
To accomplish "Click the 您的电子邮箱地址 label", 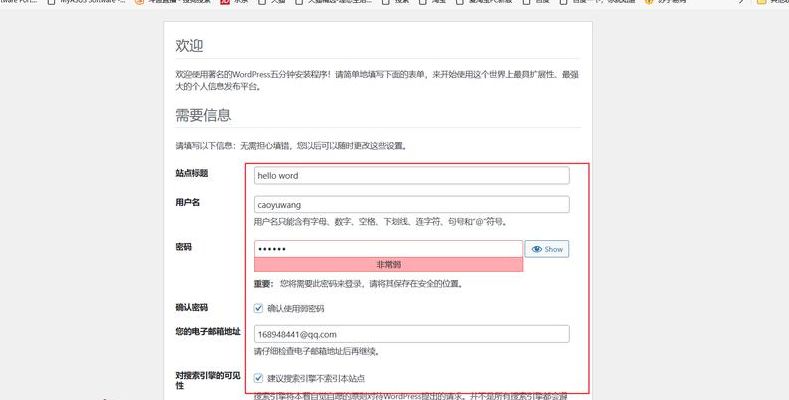I will point(208,332).
